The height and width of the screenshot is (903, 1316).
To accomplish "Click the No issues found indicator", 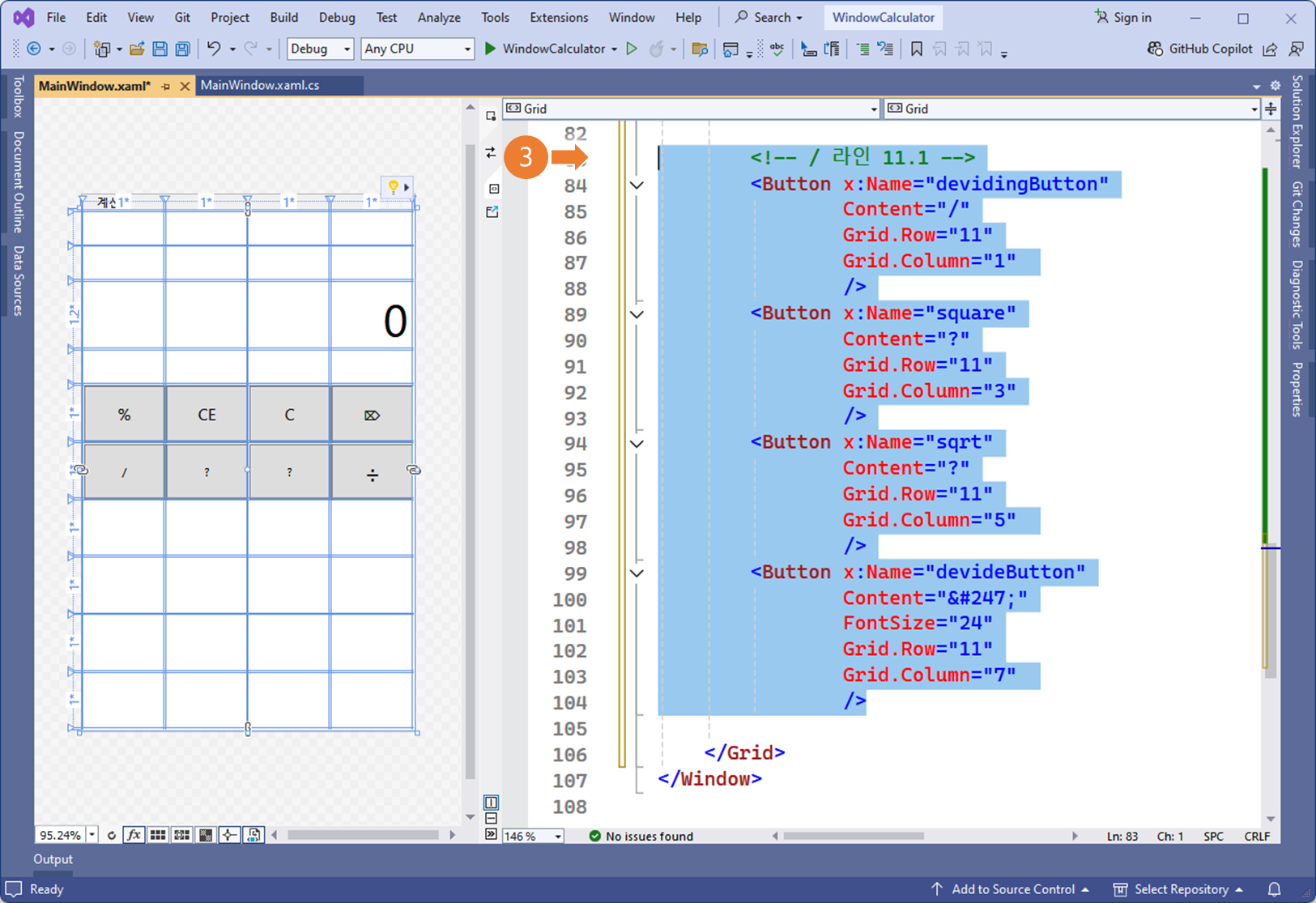I will pyautogui.click(x=641, y=836).
